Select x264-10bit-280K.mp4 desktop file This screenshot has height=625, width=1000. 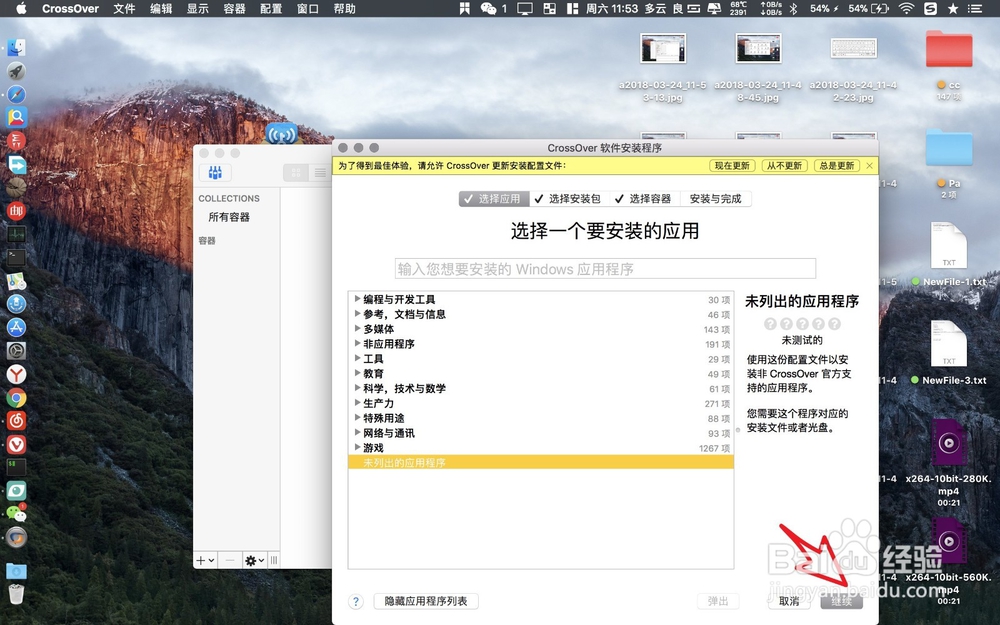[949, 462]
